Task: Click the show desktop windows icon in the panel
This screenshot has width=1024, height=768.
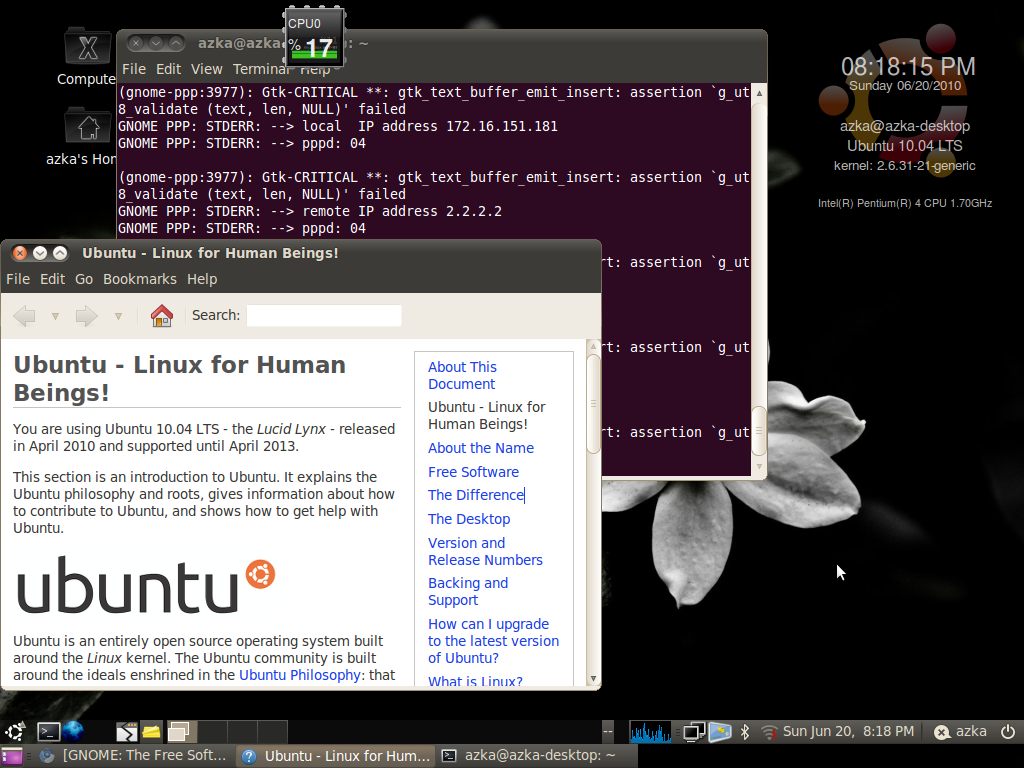Action: coord(178,731)
